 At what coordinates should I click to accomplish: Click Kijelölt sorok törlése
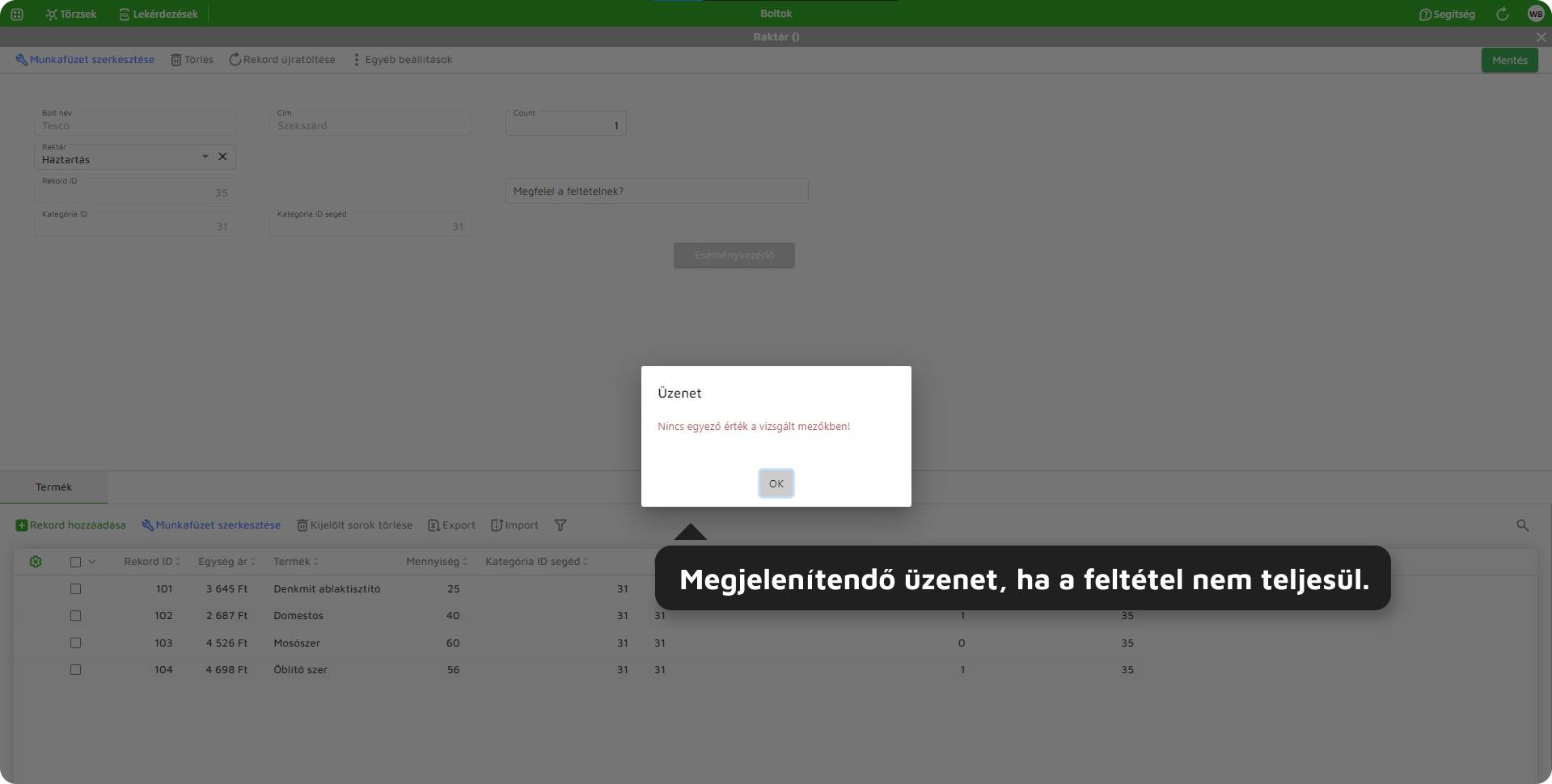(354, 525)
